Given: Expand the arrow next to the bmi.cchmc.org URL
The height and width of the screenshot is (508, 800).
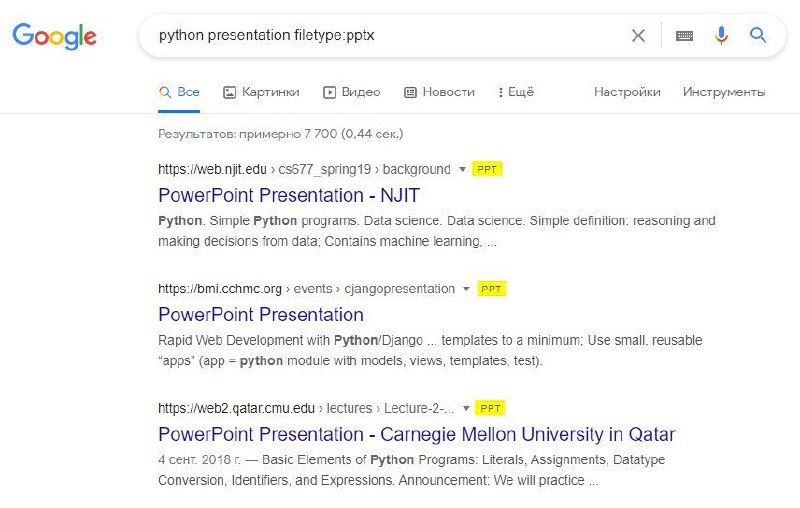Looking at the screenshot, I should 466,289.
